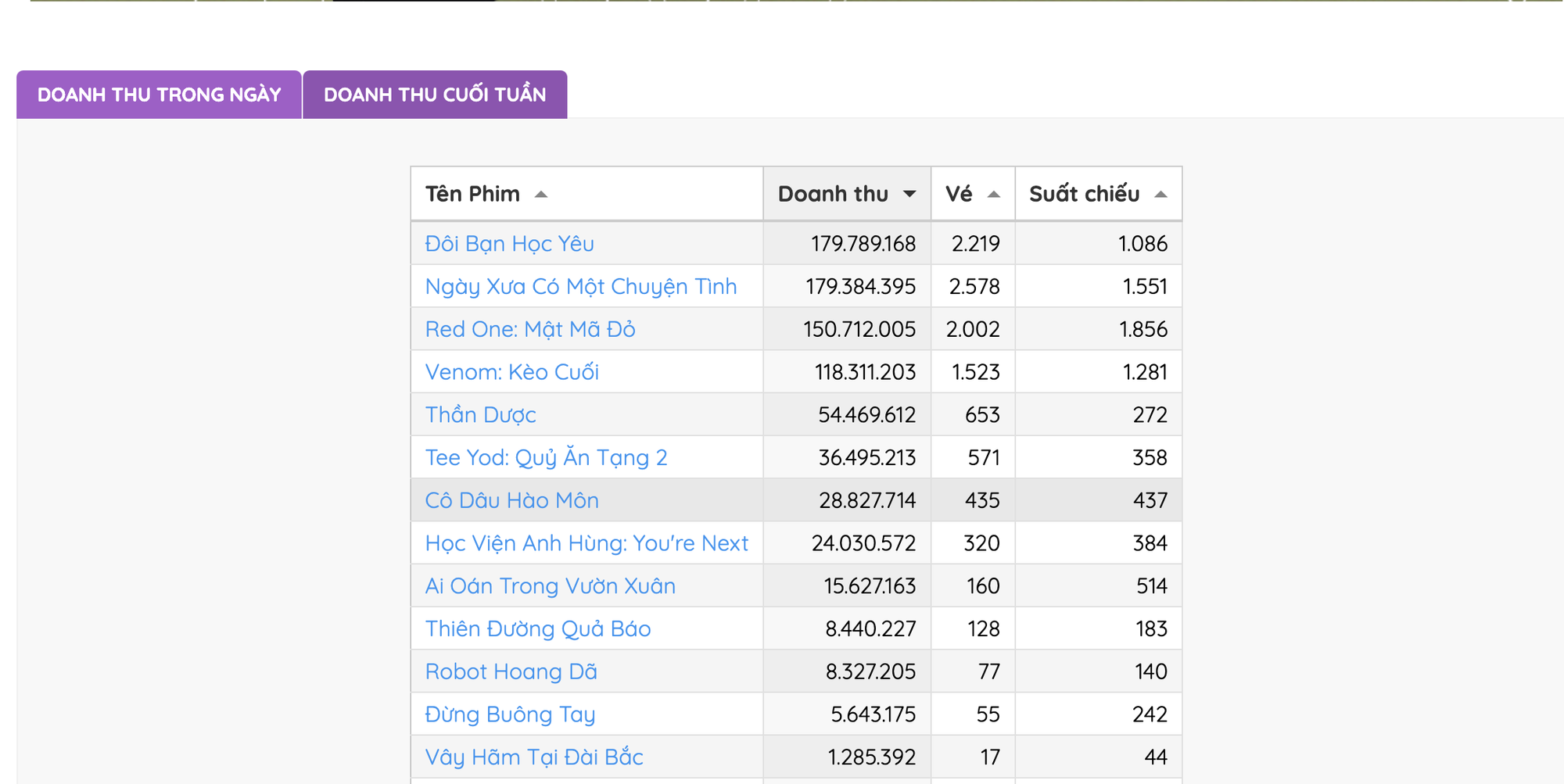
Task: Open Vây Hãm Tại Đài Bắc link
Action: pos(534,757)
